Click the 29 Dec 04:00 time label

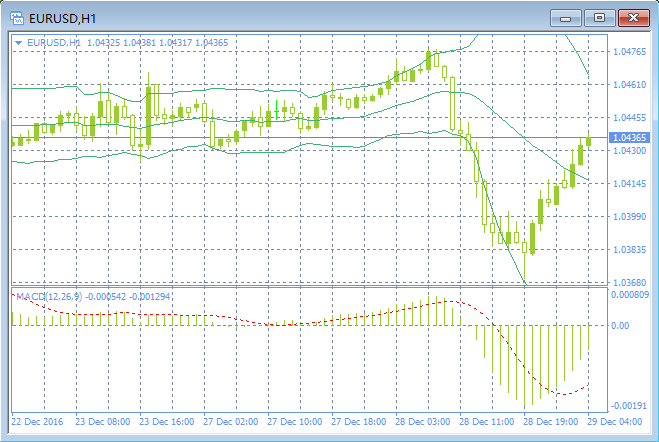click(x=614, y=421)
